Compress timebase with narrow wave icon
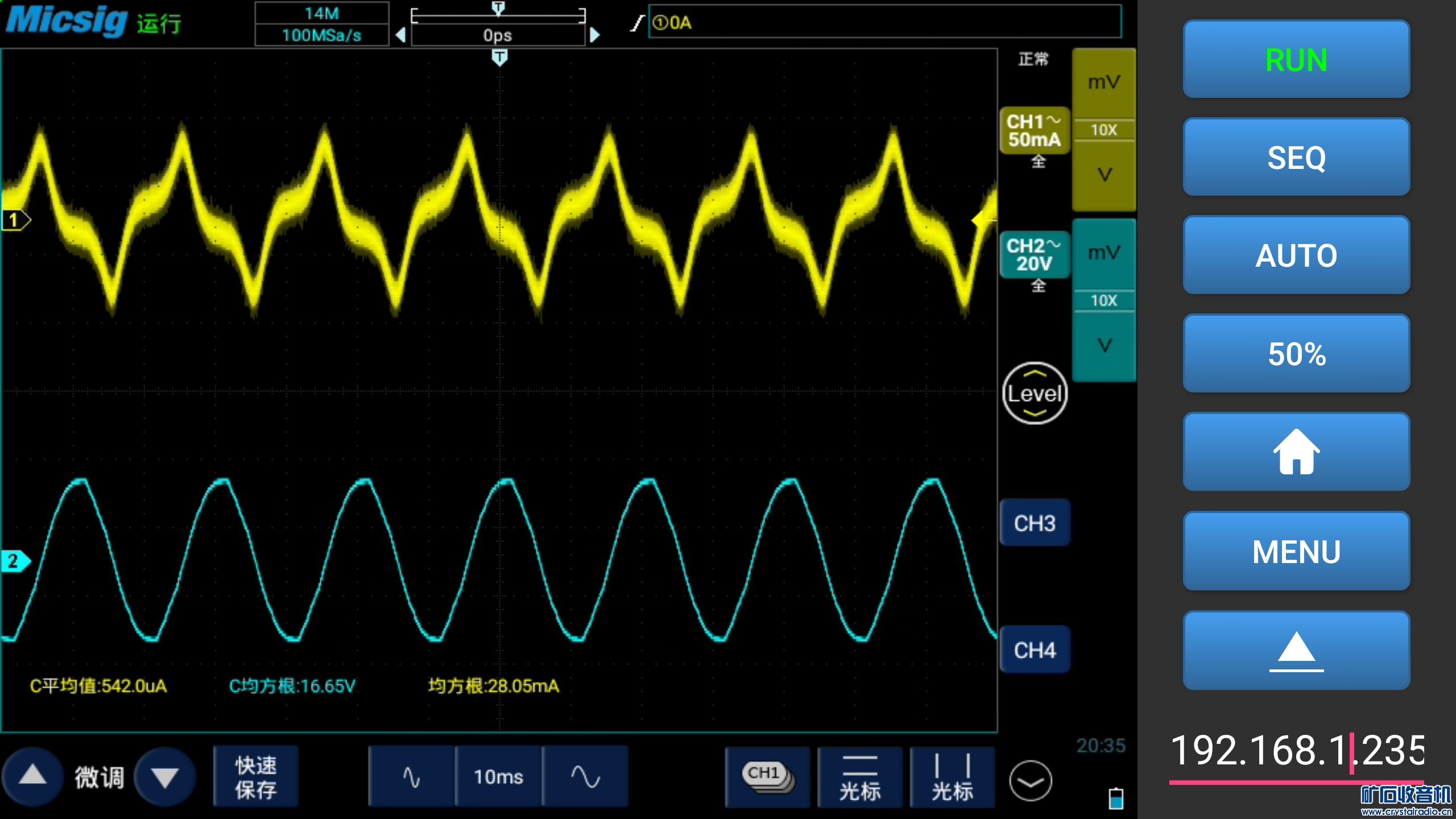The width and height of the screenshot is (1456, 819). tap(411, 777)
